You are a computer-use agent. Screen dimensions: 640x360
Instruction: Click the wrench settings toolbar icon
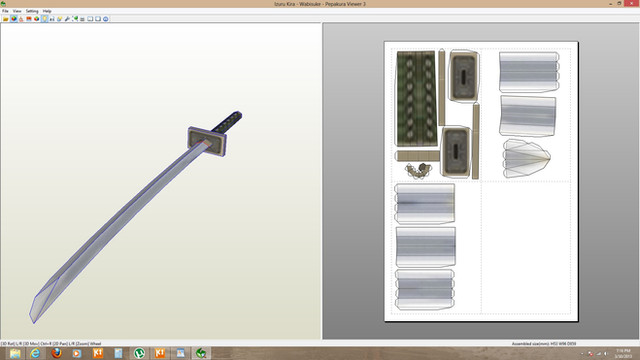tap(67, 19)
